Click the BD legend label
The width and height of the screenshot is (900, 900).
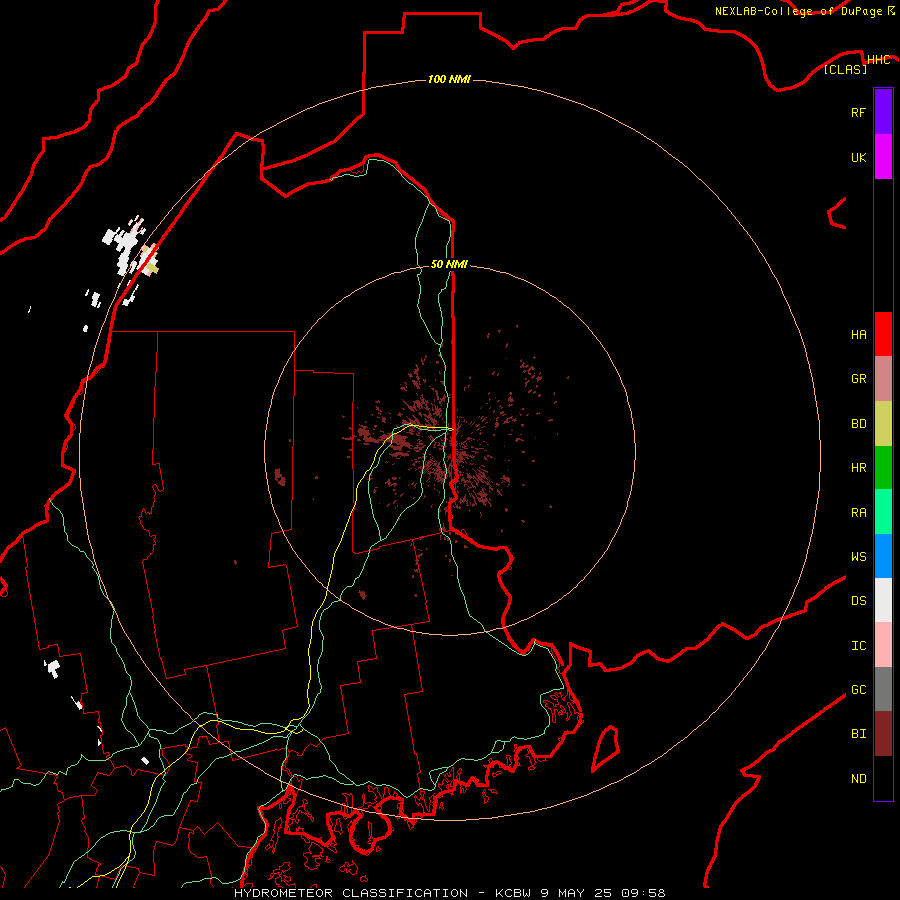point(858,424)
